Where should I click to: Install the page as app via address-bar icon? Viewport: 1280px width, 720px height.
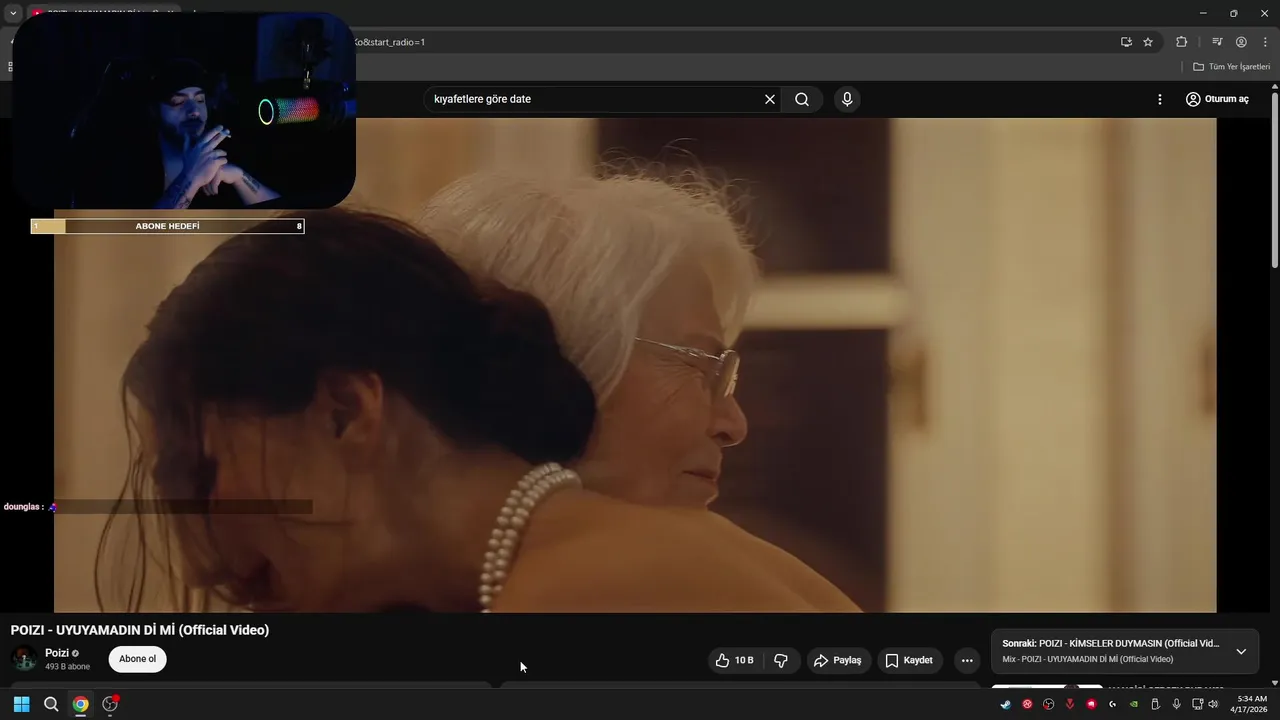pos(1126,42)
